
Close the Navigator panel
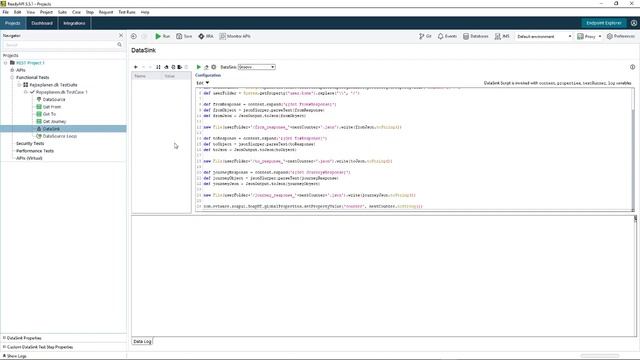(121, 36)
